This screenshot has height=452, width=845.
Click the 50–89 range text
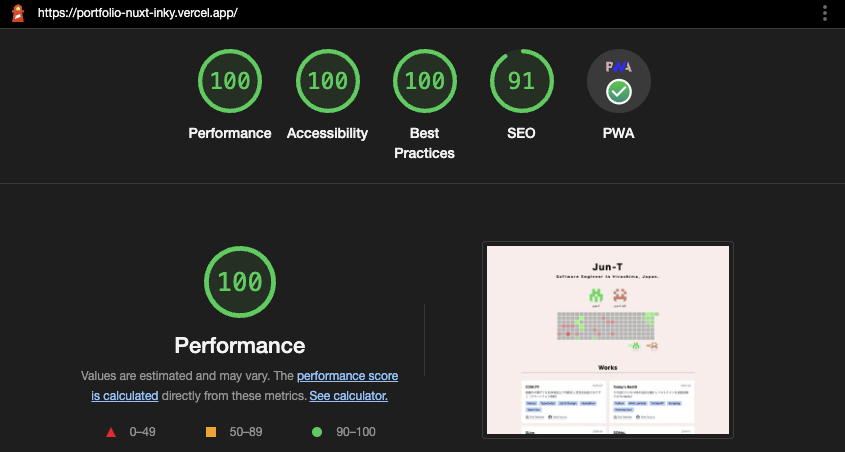point(246,432)
